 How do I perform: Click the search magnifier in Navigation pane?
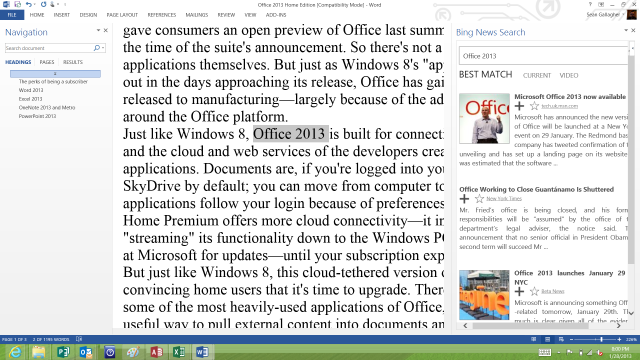pos(97,48)
